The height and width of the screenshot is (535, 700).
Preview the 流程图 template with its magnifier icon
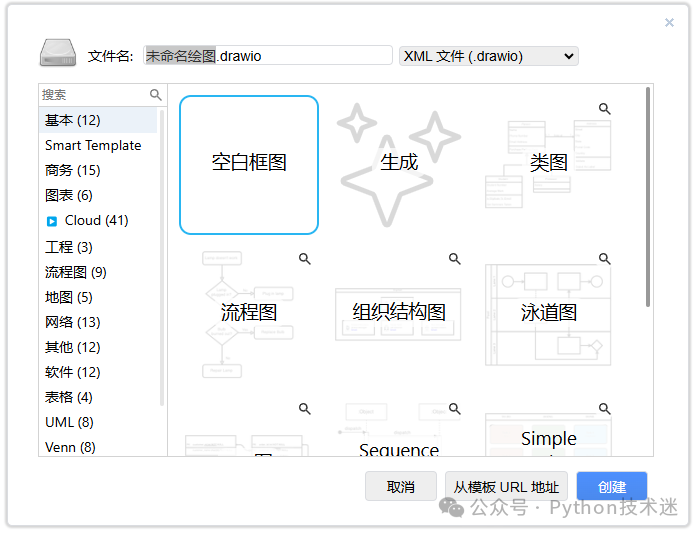(304, 259)
